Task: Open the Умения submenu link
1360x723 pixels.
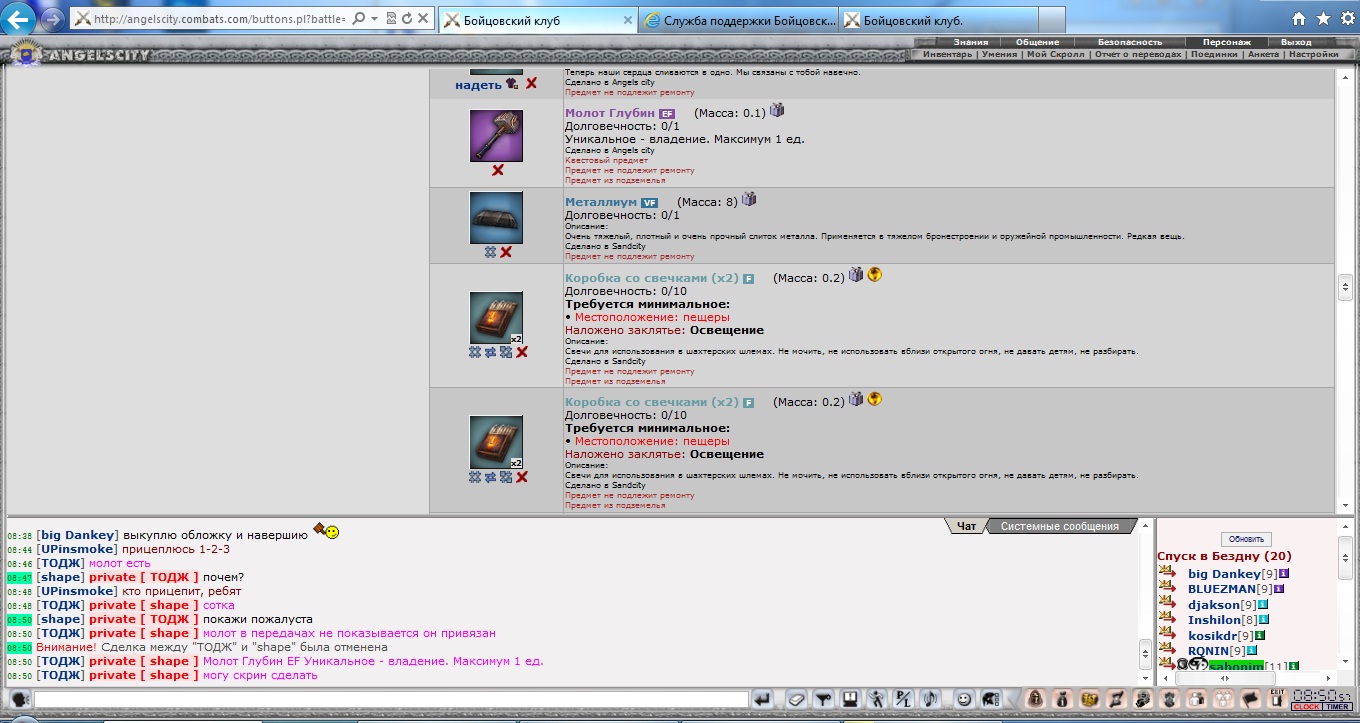Action: [1000, 54]
